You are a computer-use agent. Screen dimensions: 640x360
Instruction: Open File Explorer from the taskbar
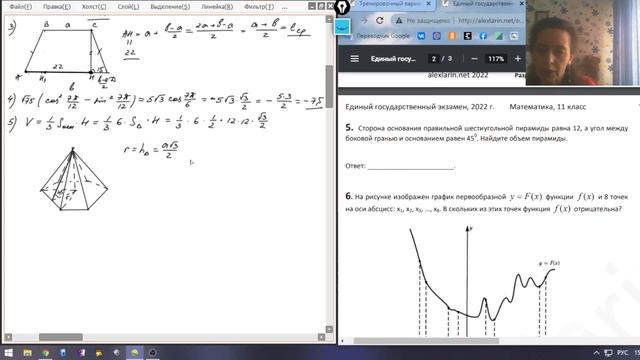pos(27,353)
